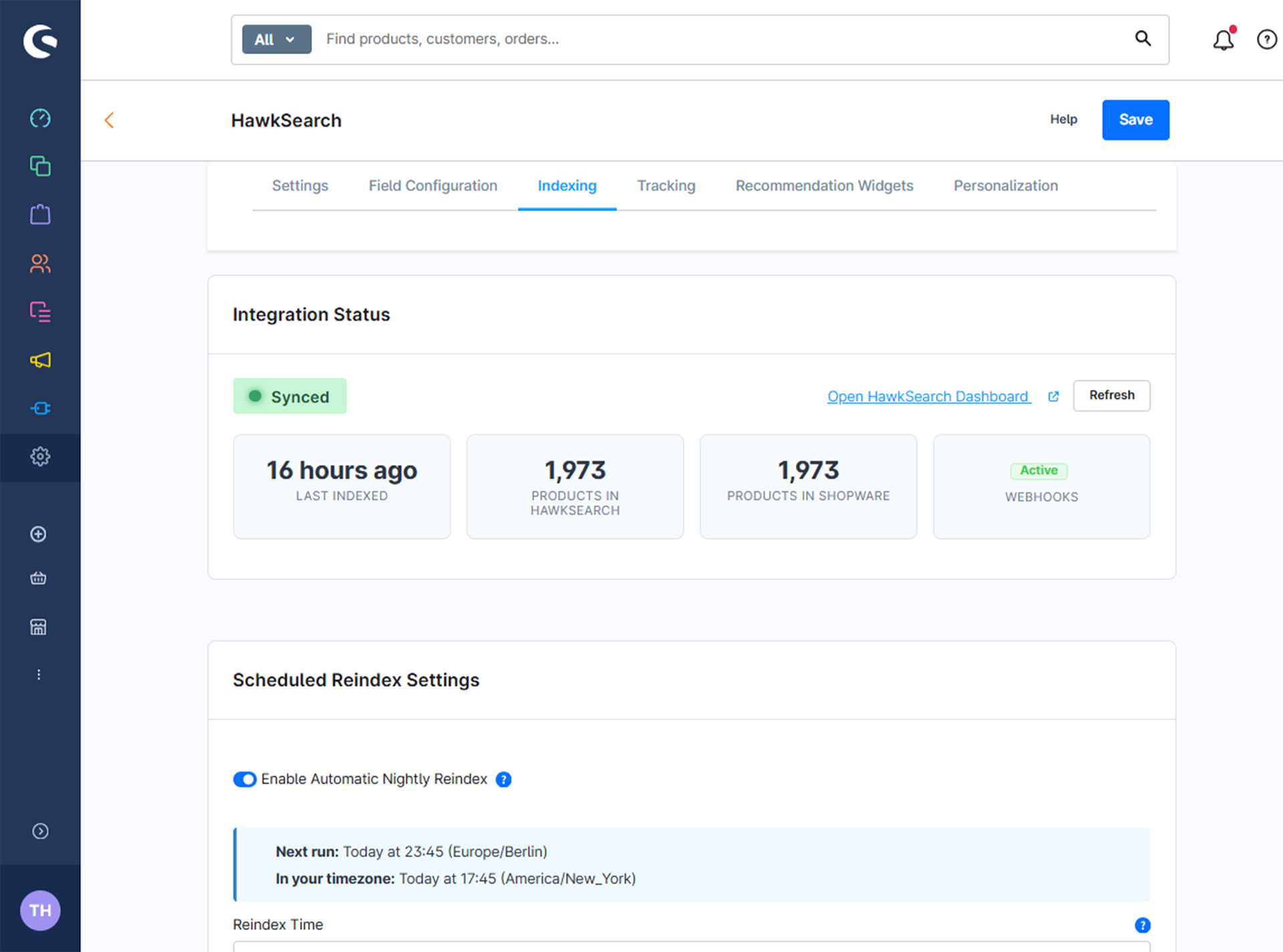Open the Personalization tab
The width and height of the screenshot is (1283, 952).
coord(1006,186)
